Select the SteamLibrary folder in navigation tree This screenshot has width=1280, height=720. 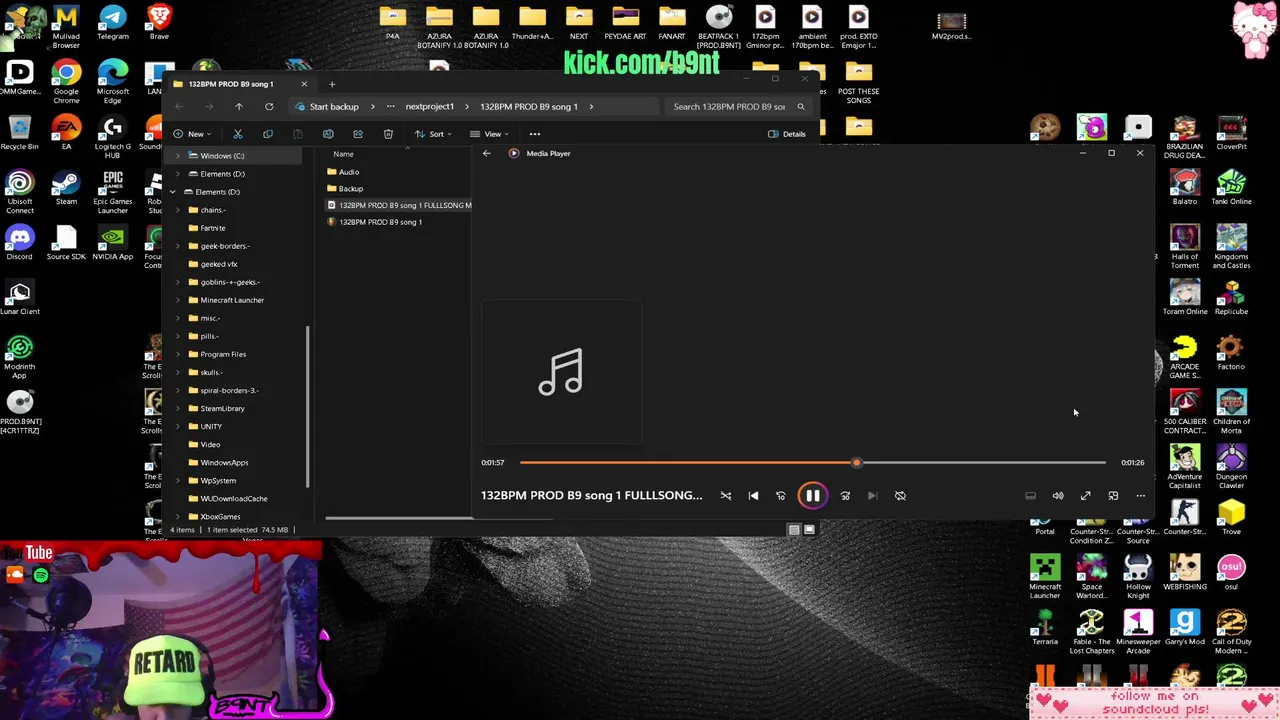tap(222, 408)
